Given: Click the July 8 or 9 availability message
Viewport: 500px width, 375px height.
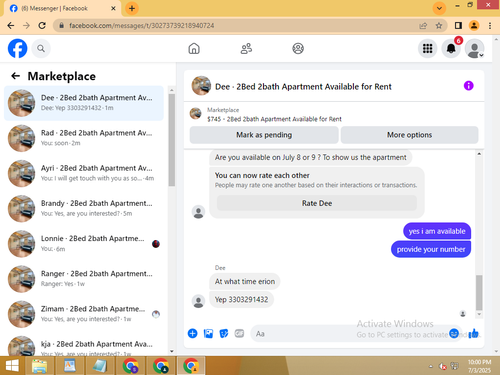Looking at the screenshot, I should (x=310, y=157).
